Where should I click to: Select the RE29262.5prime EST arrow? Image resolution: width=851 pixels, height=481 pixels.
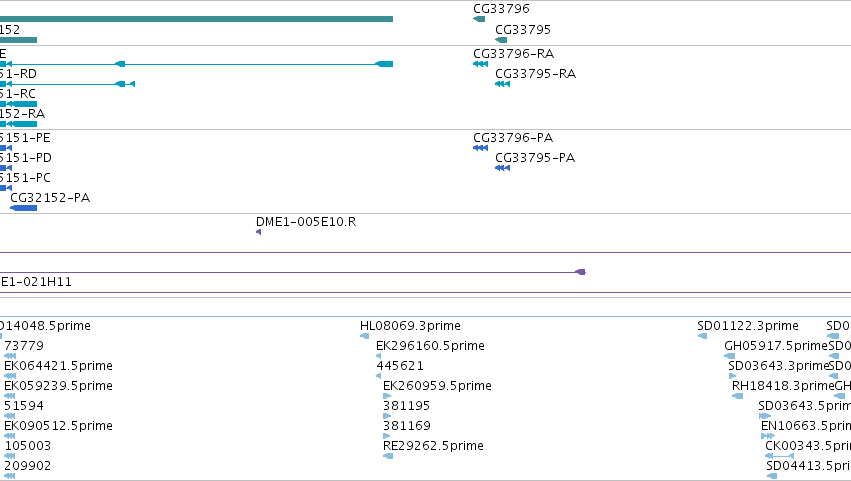pyautogui.click(x=388, y=456)
